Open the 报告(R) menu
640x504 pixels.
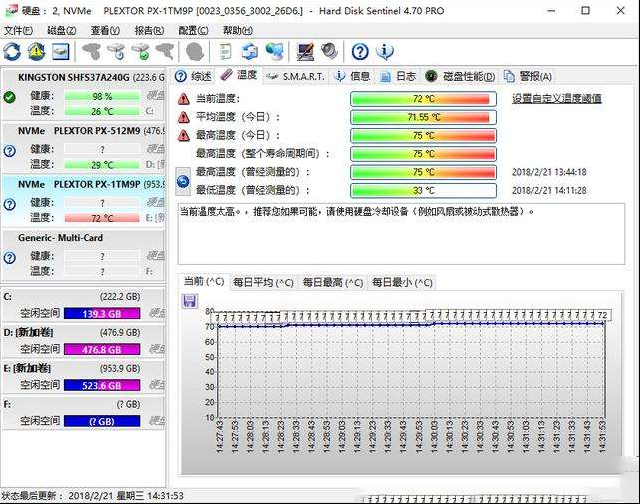(x=149, y=30)
